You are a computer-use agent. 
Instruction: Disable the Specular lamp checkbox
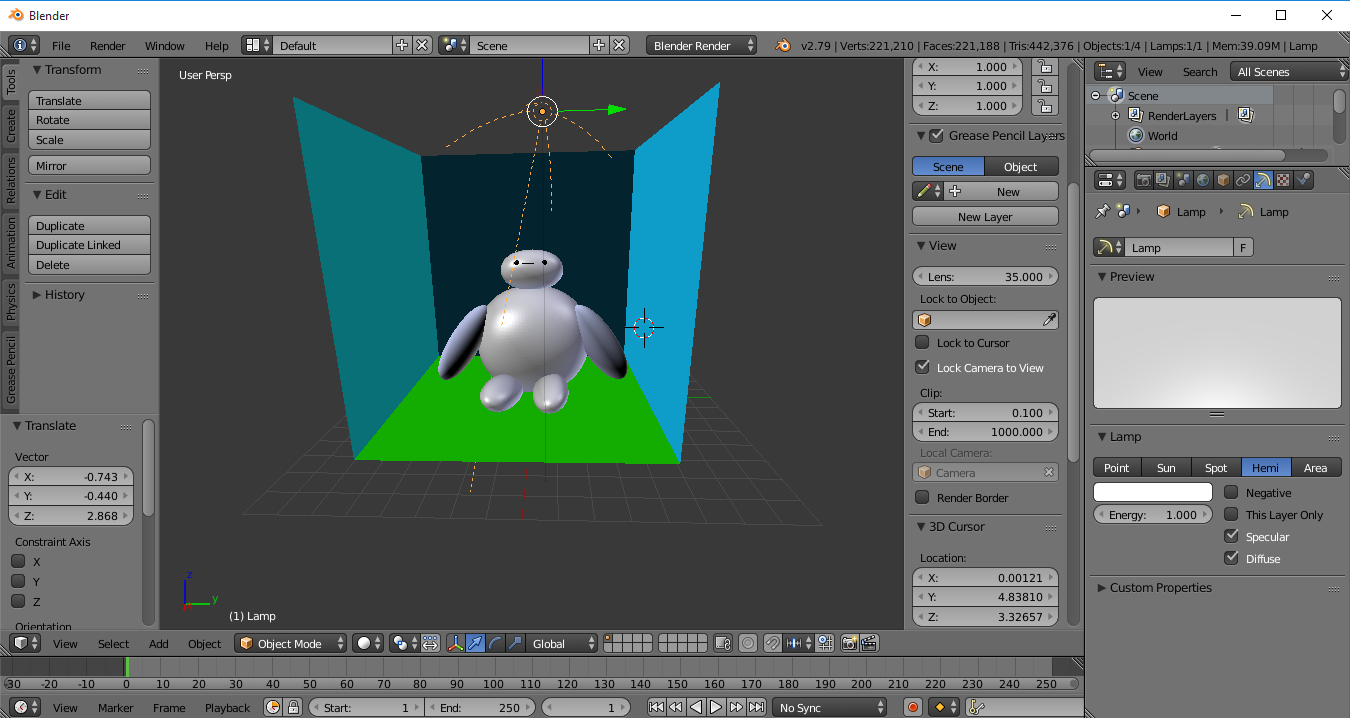pos(1231,536)
